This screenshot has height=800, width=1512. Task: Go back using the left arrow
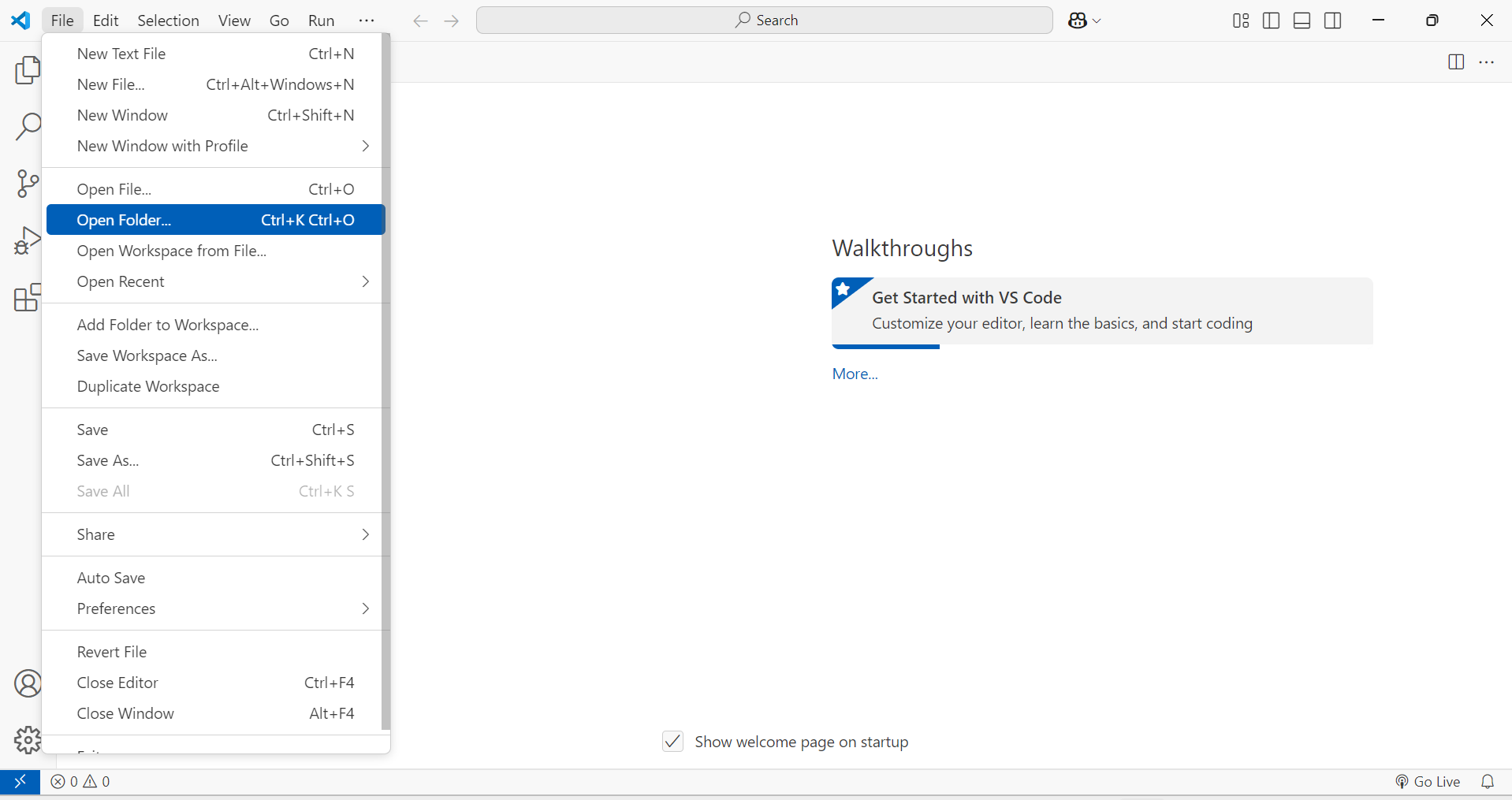pyautogui.click(x=420, y=21)
